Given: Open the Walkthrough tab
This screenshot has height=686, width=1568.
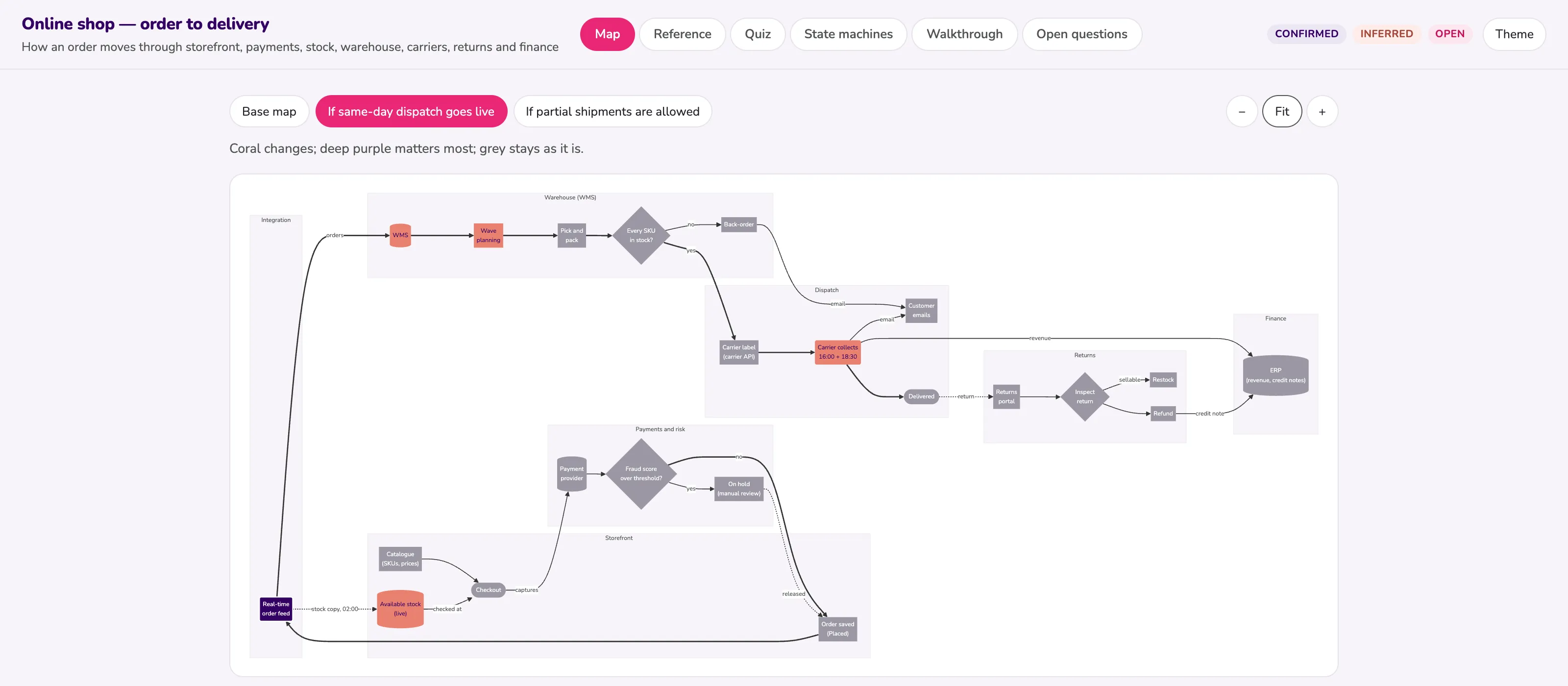Looking at the screenshot, I should pos(964,34).
